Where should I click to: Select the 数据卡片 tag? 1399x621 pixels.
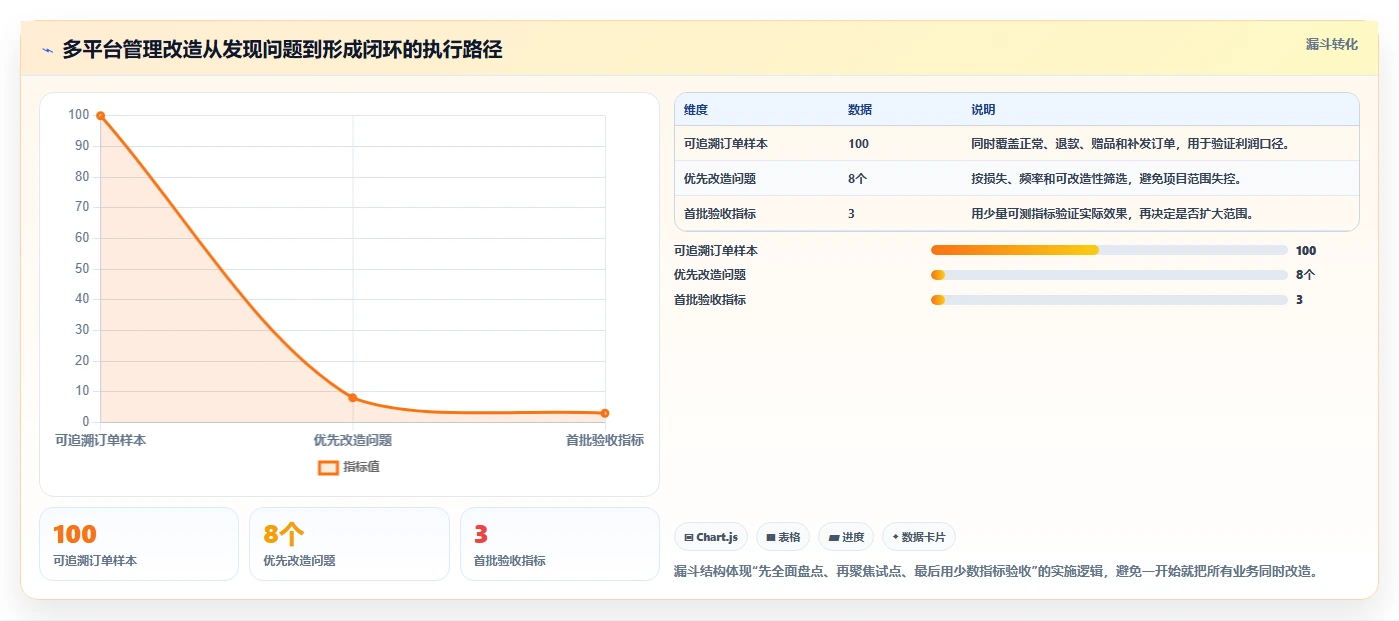918,537
